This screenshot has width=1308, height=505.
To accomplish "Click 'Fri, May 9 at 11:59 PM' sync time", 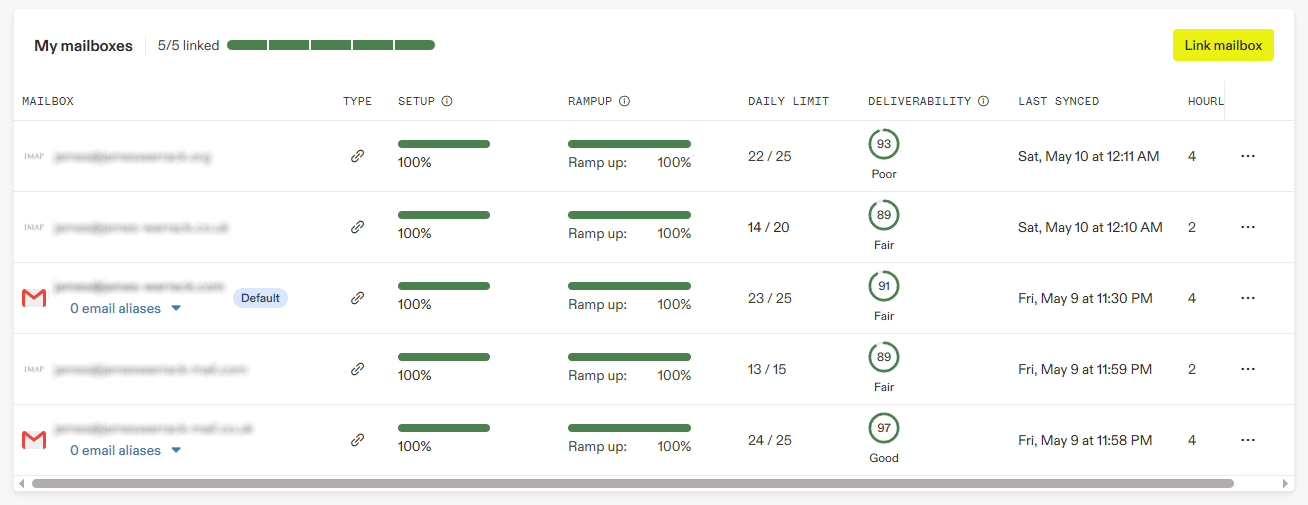I will coord(1085,369).
